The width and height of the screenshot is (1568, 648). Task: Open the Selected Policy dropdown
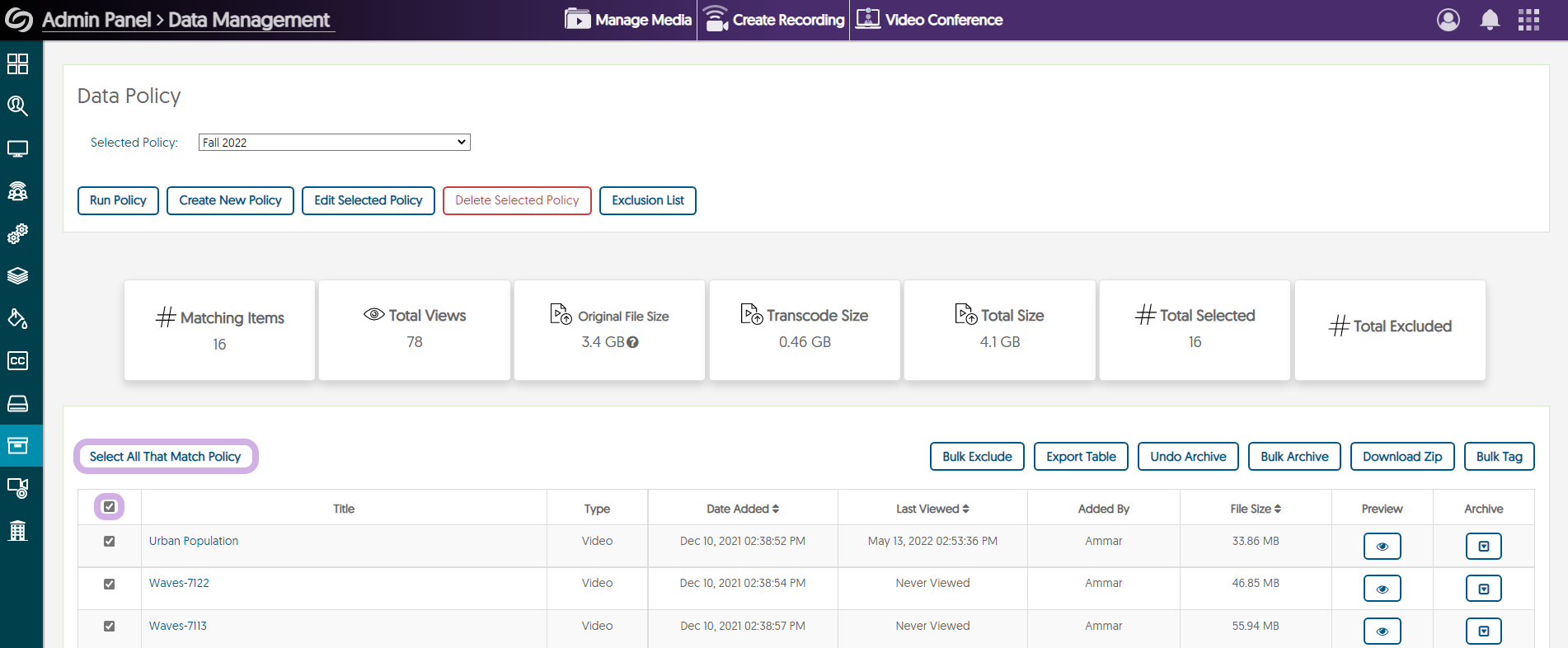[x=334, y=143]
